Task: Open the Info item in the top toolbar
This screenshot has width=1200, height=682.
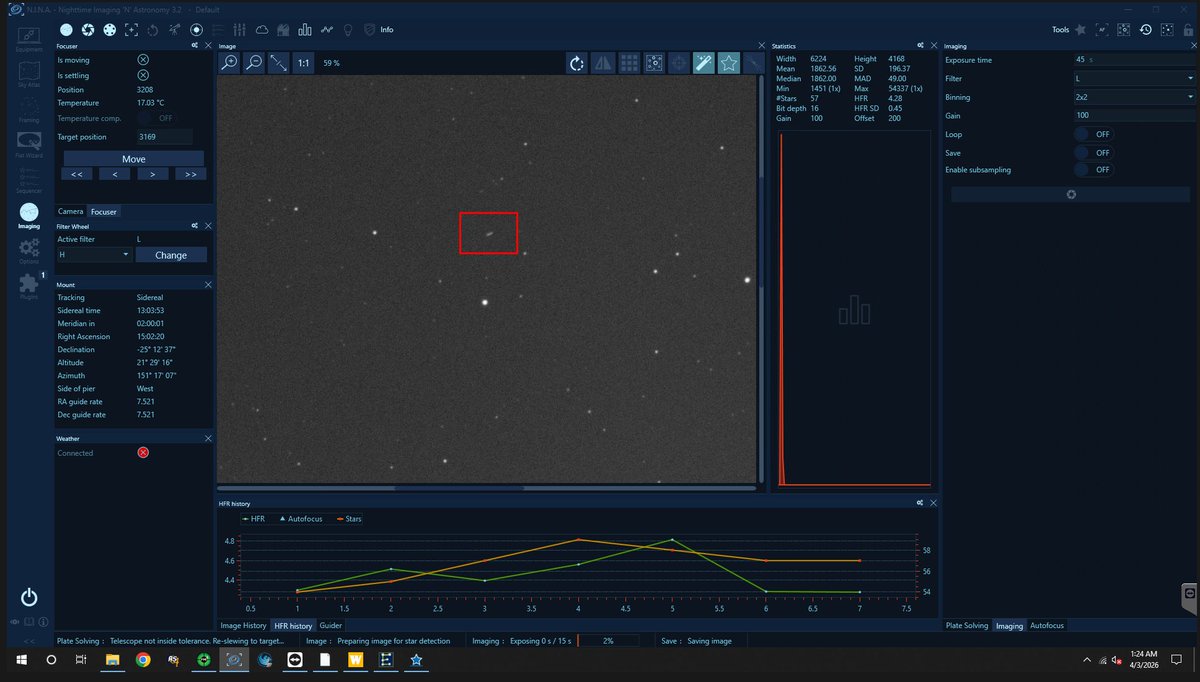Action: tap(386, 29)
